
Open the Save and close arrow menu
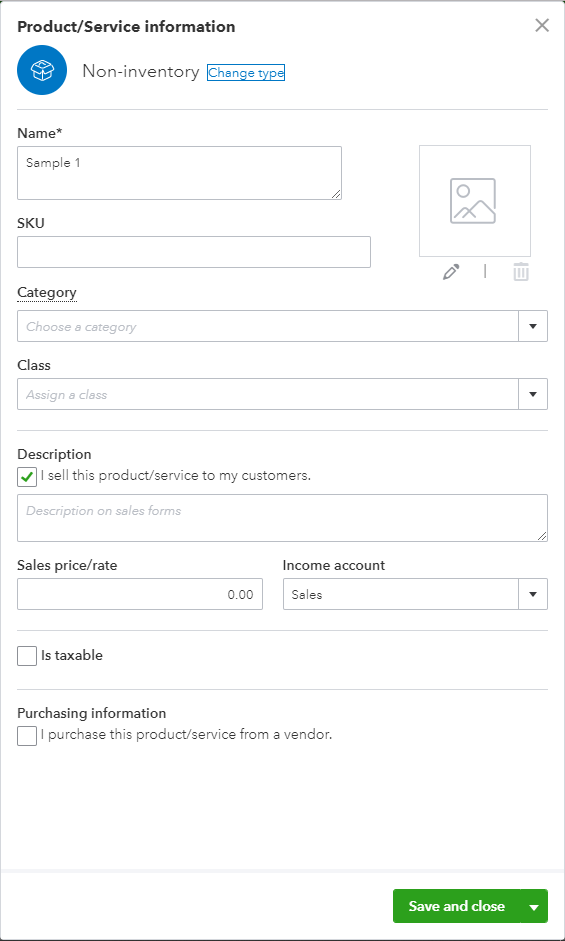point(534,906)
